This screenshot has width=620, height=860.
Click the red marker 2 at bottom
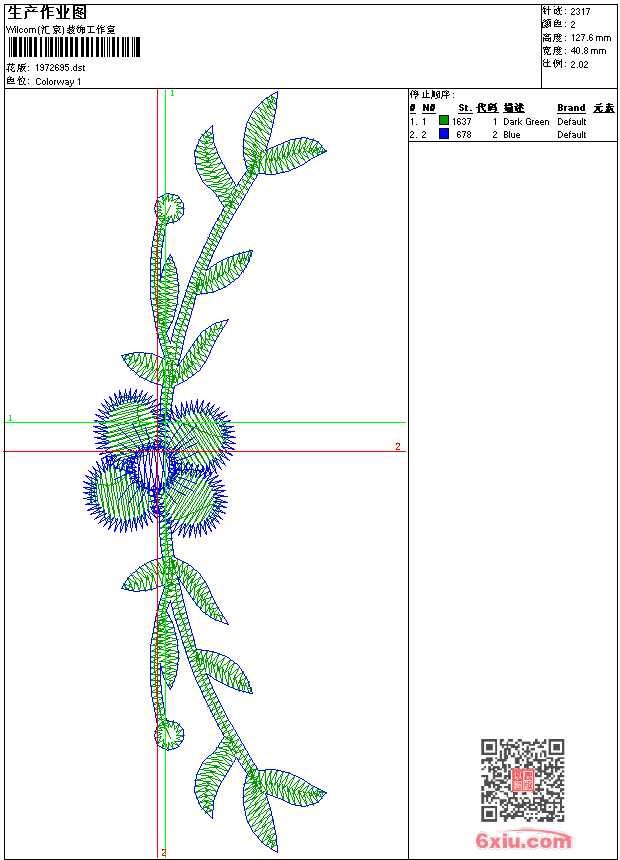(x=163, y=852)
